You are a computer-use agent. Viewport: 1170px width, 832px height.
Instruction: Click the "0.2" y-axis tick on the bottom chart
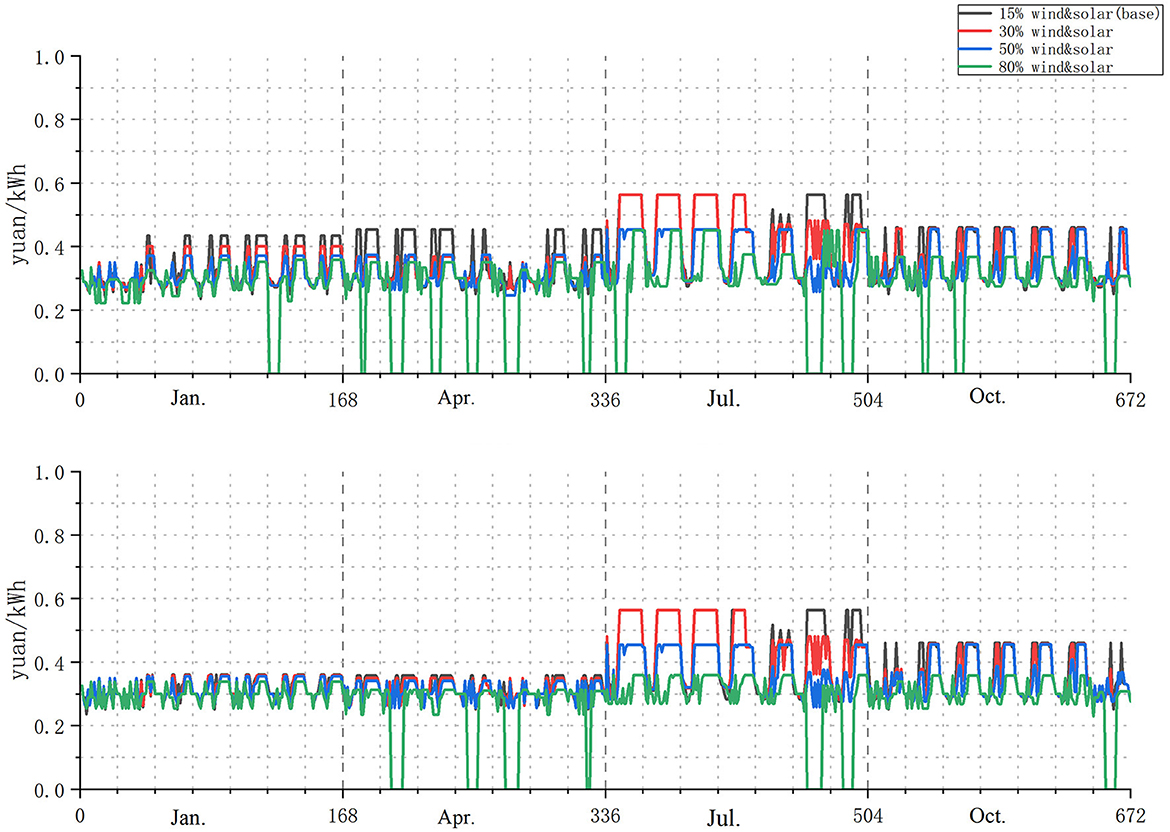[50, 726]
